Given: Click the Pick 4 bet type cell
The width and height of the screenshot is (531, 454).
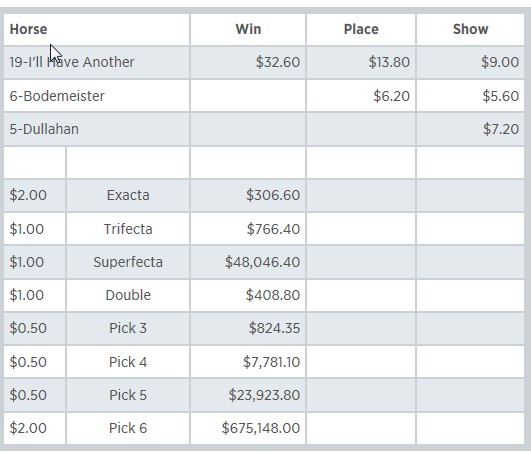Looking at the screenshot, I should tap(128, 362).
